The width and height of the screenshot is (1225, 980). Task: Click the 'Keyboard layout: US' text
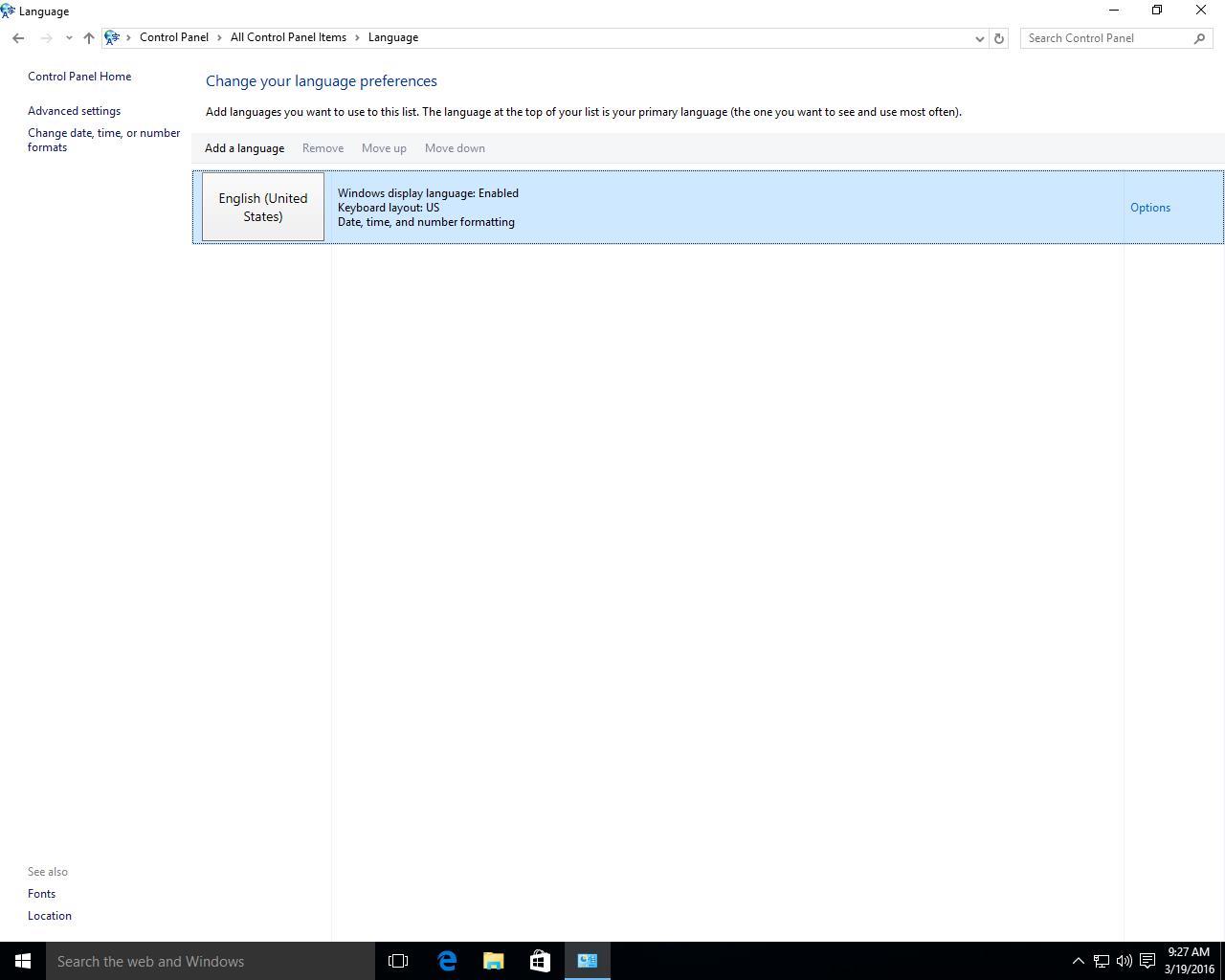(389, 208)
